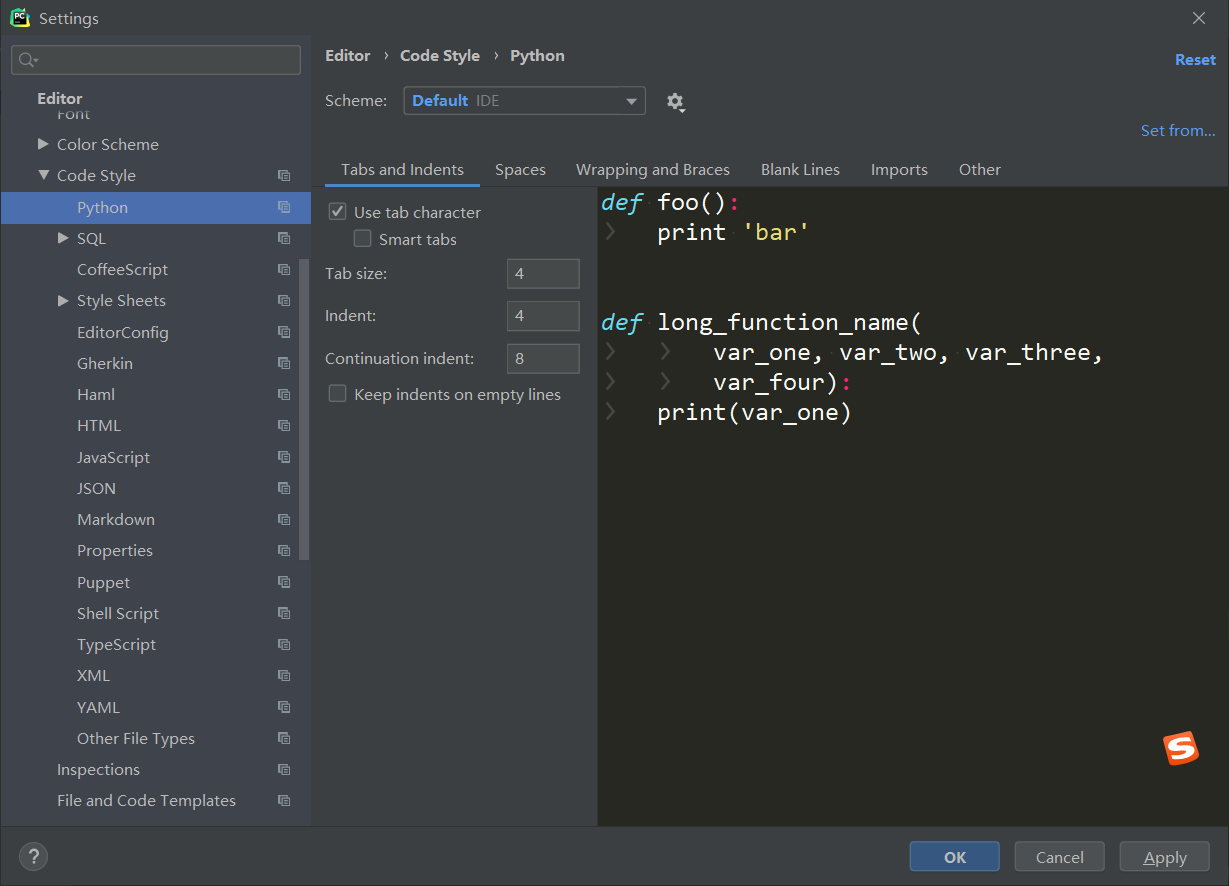Click project-level icon beside Shell Script
1229x886 pixels.
pyautogui.click(x=284, y=614)
